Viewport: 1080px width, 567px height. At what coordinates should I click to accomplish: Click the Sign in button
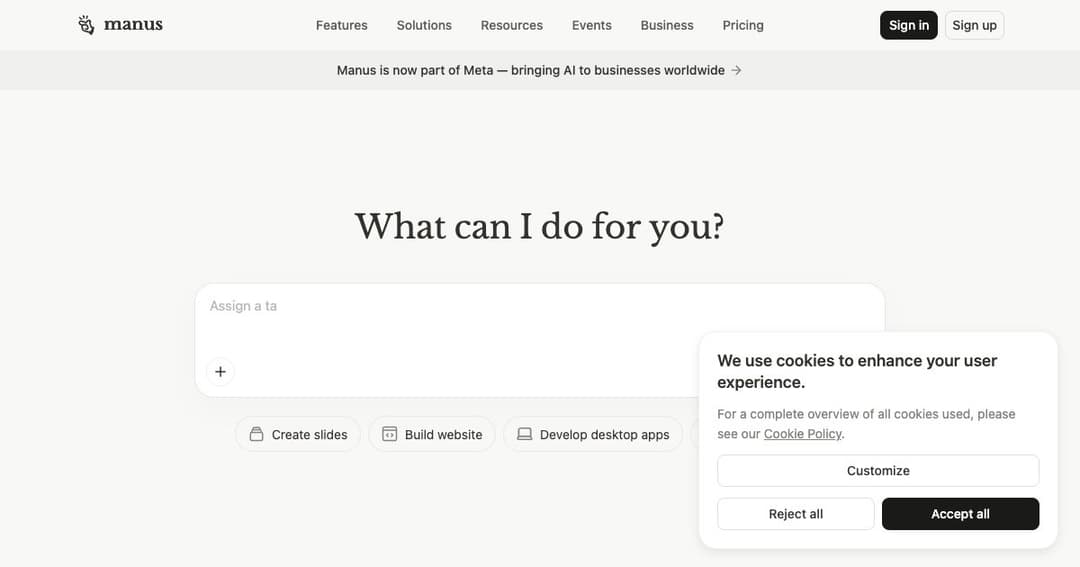(x=908, y=25)
